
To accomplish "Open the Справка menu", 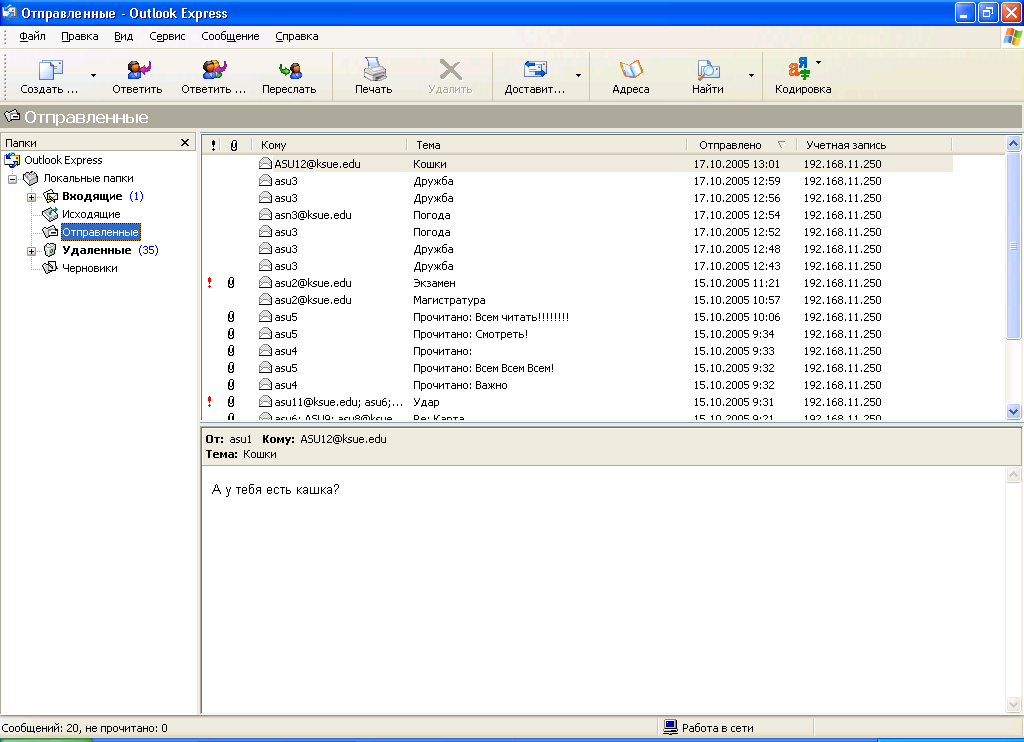I will tap(296, 36).
